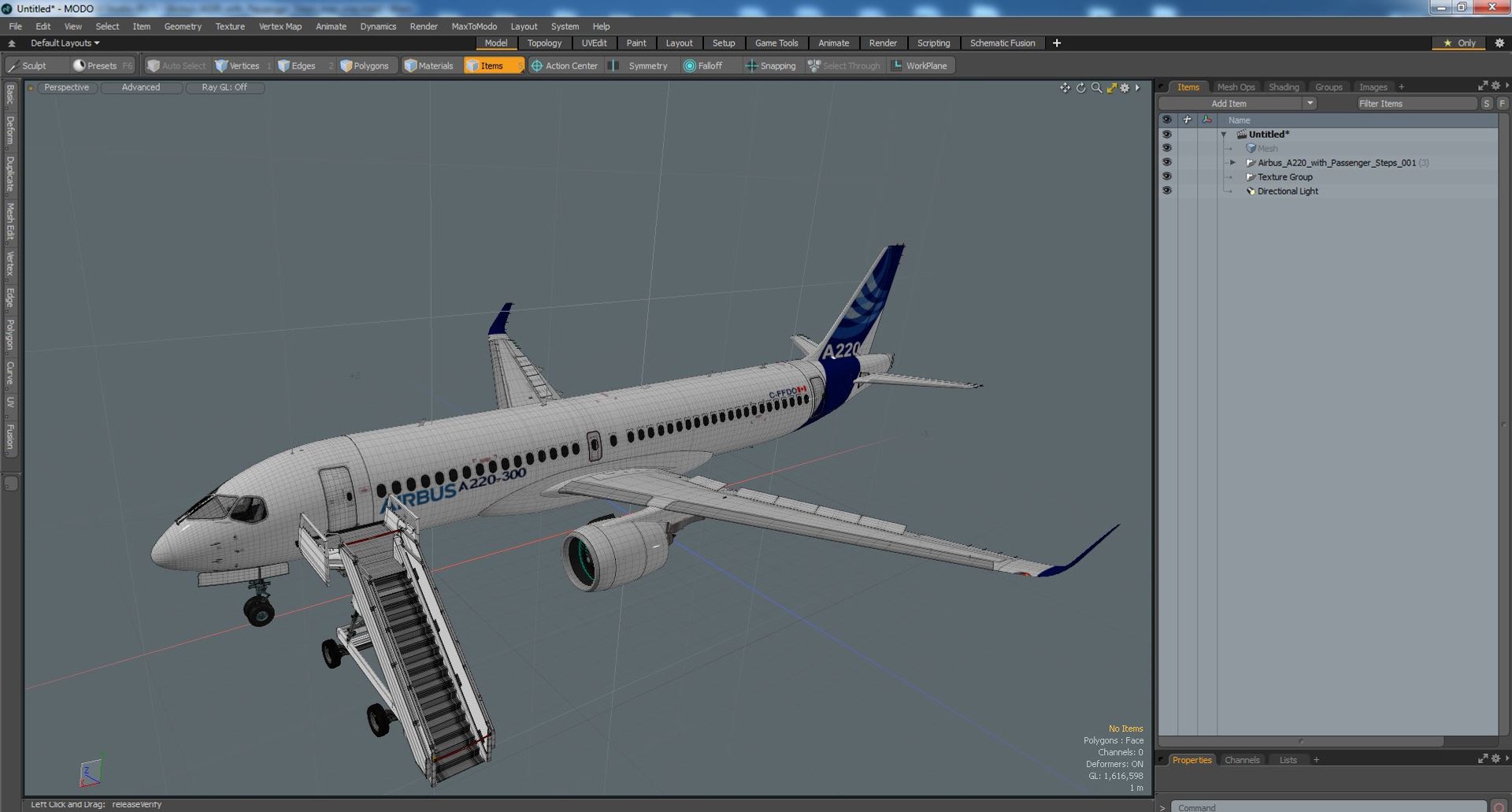
Task: Open the Perspective view type dropdown
Action: tap(67, 87)
